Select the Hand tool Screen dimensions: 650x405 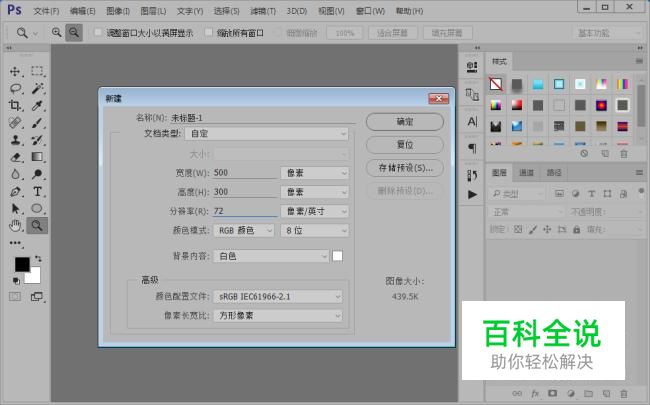(15, 226)
